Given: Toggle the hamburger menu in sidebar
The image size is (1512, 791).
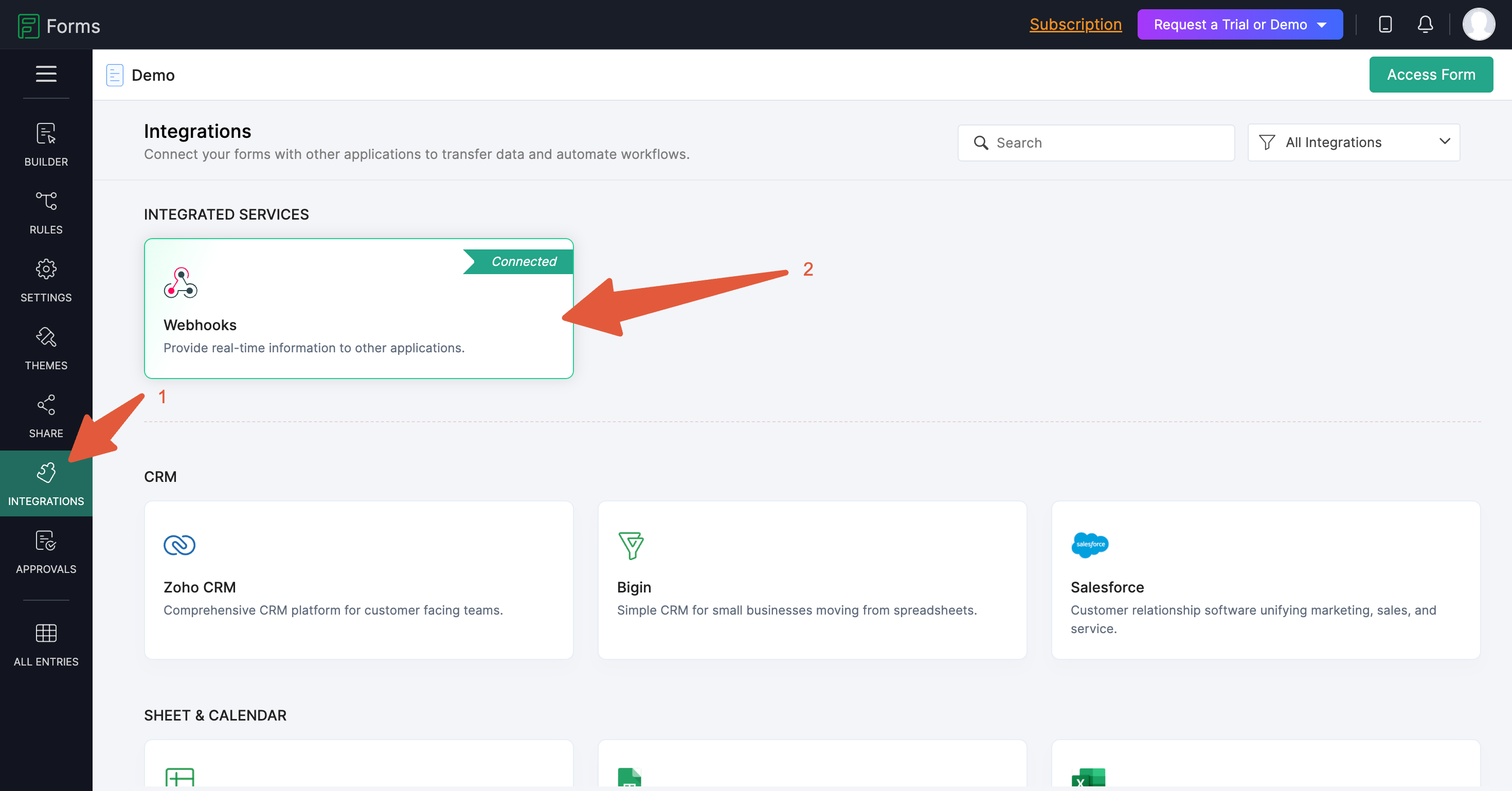Looking at the screenshot, I should tap(46, 74).
